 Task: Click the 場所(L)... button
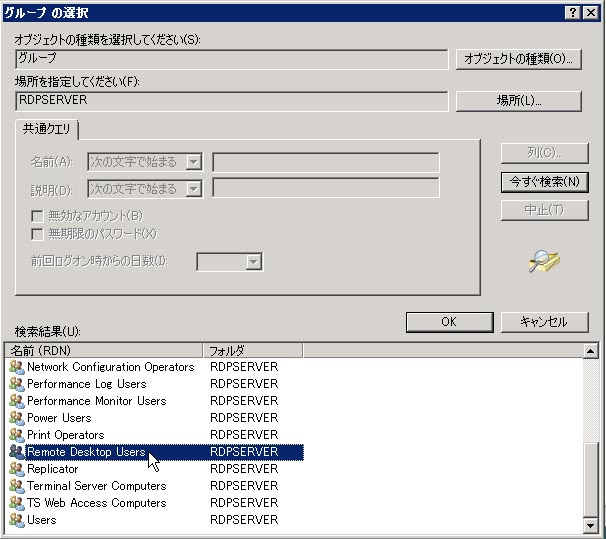519,101
